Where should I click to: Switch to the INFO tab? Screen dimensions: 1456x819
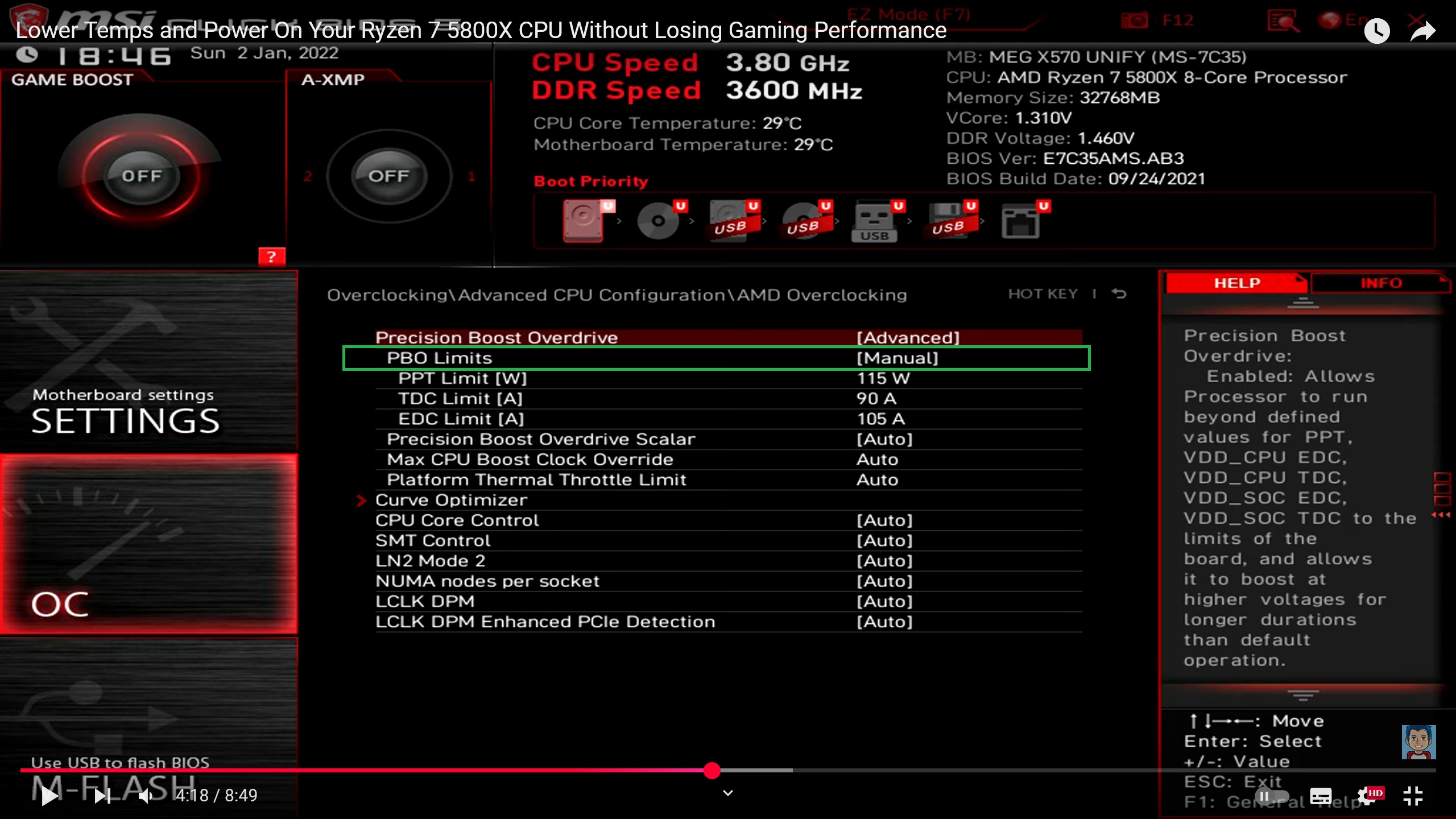point(1380,283)
